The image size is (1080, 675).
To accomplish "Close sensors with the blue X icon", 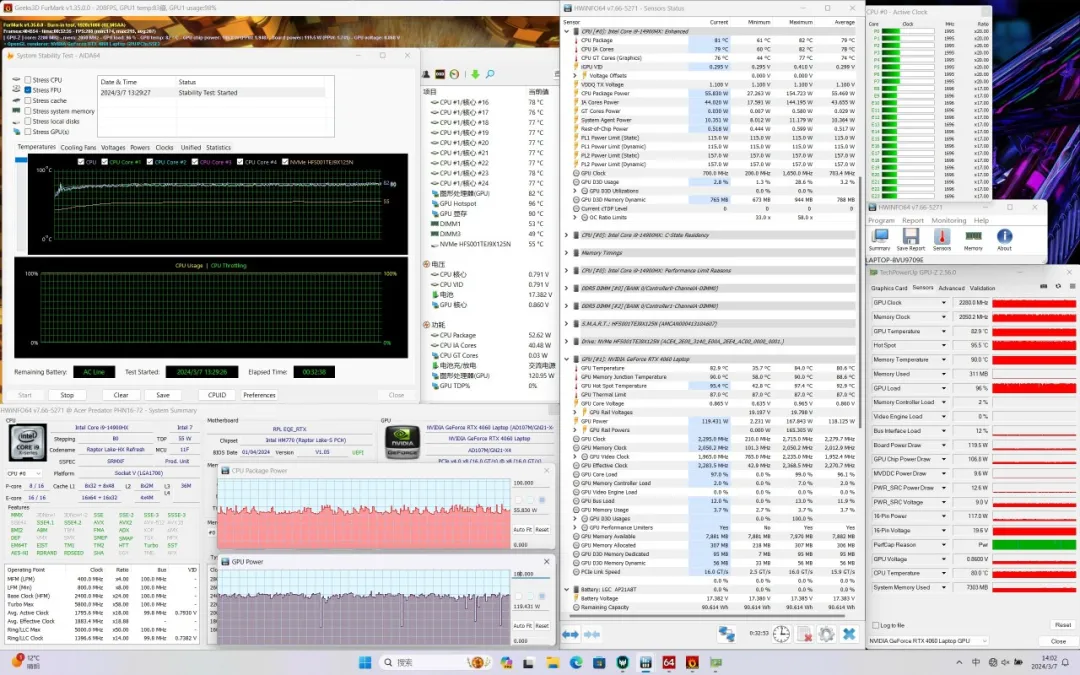I will pos(849,634).
